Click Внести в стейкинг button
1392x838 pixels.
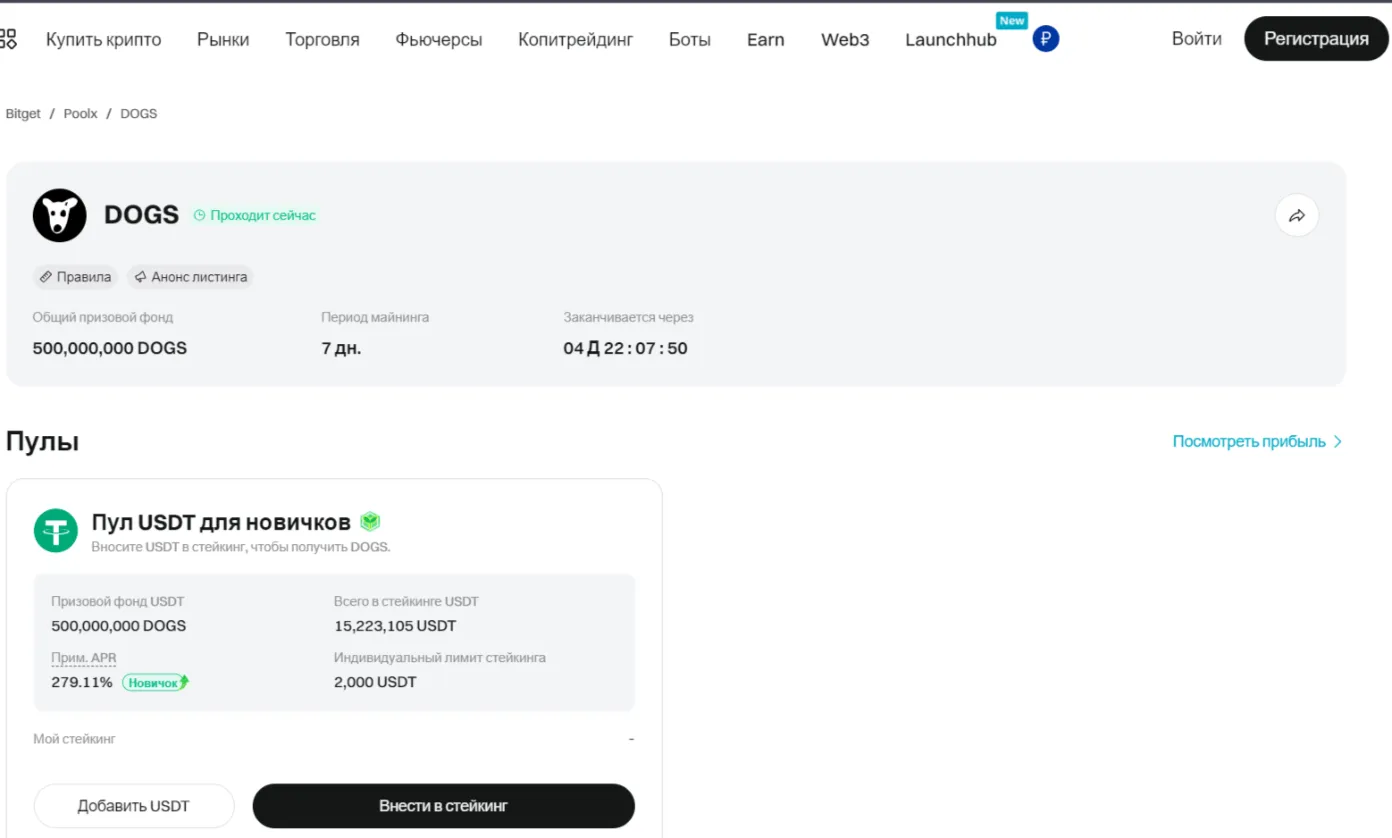point(443,806)
